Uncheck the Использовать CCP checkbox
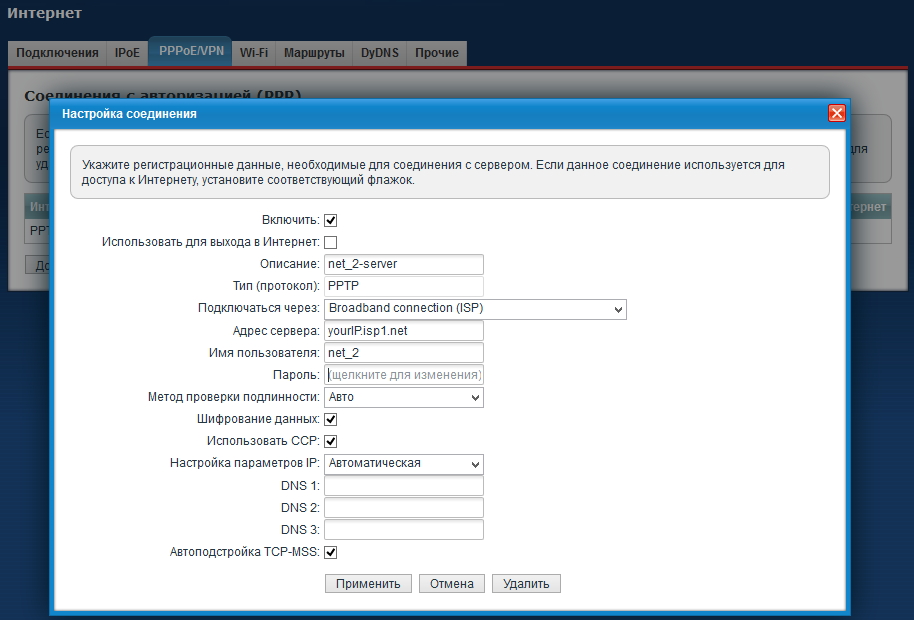The height and width of the screenshot is (620, 914). pos(331,441)
